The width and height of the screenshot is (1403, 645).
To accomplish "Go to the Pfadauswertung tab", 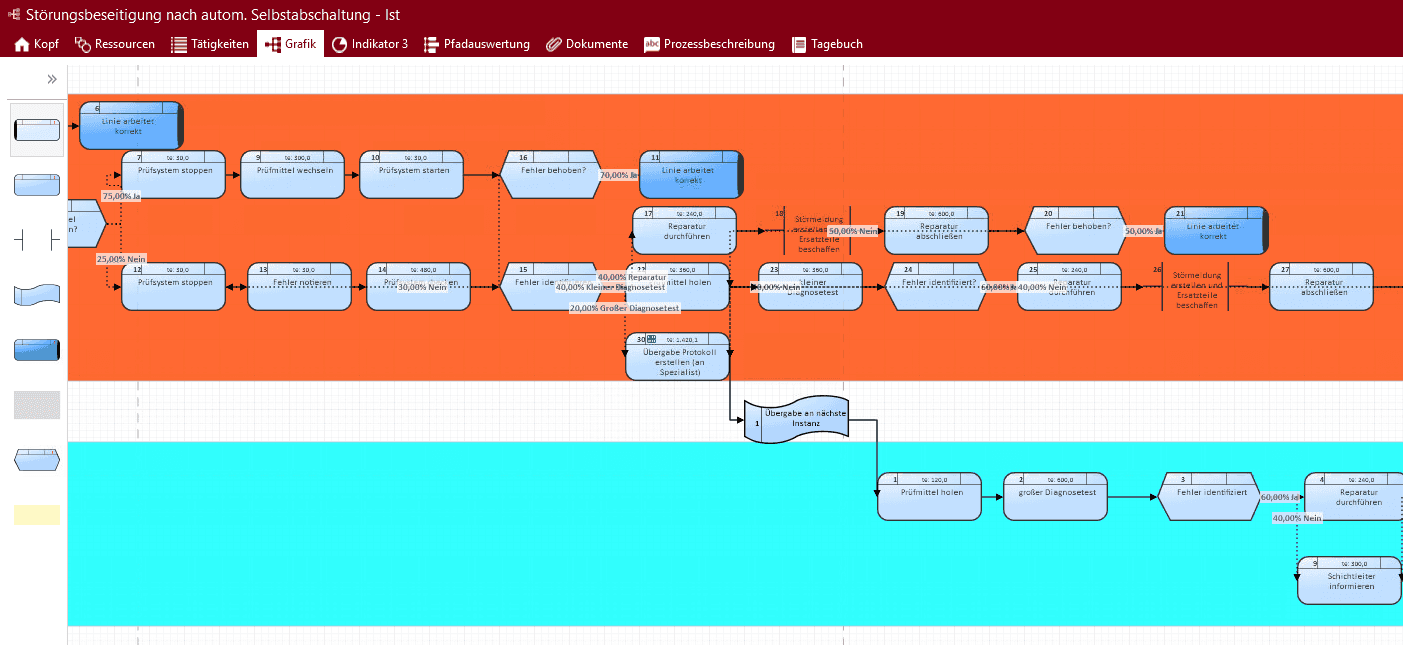I will click(x=477, y=44).
